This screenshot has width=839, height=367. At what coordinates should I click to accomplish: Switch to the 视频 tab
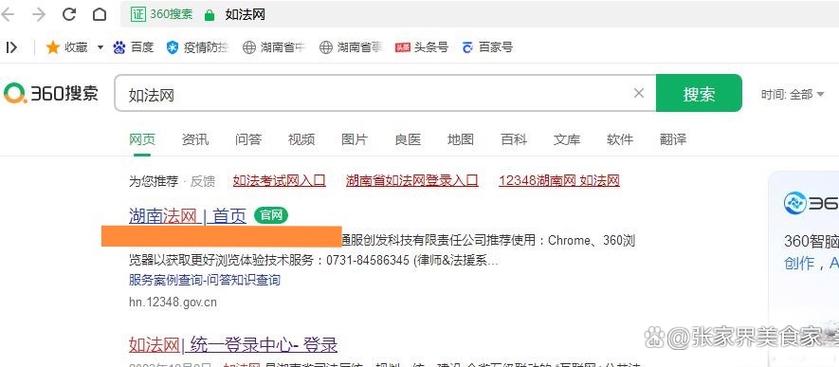(301, 140)
